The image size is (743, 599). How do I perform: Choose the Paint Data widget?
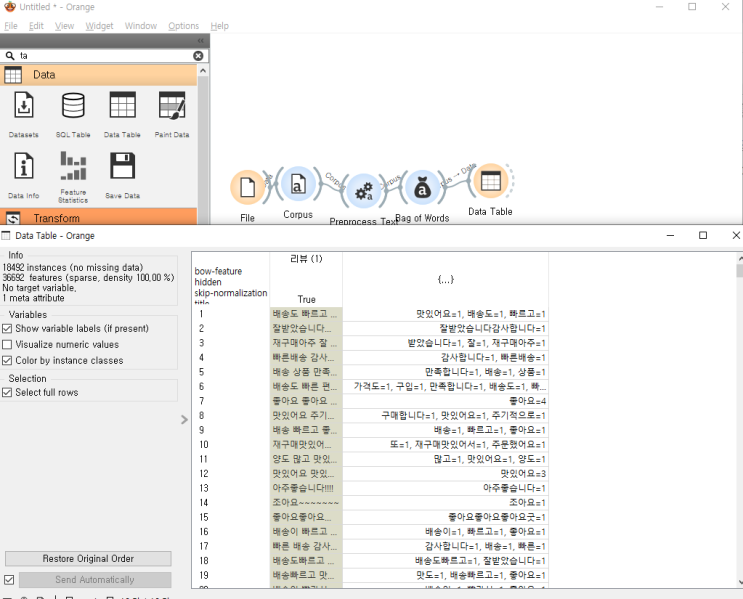pos(172,114)
